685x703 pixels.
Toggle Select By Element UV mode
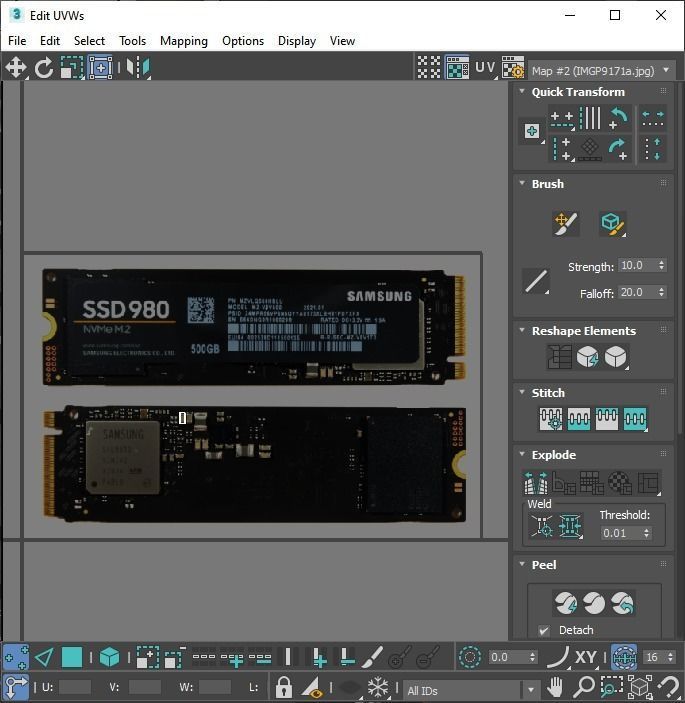click(x=109, y=657)
